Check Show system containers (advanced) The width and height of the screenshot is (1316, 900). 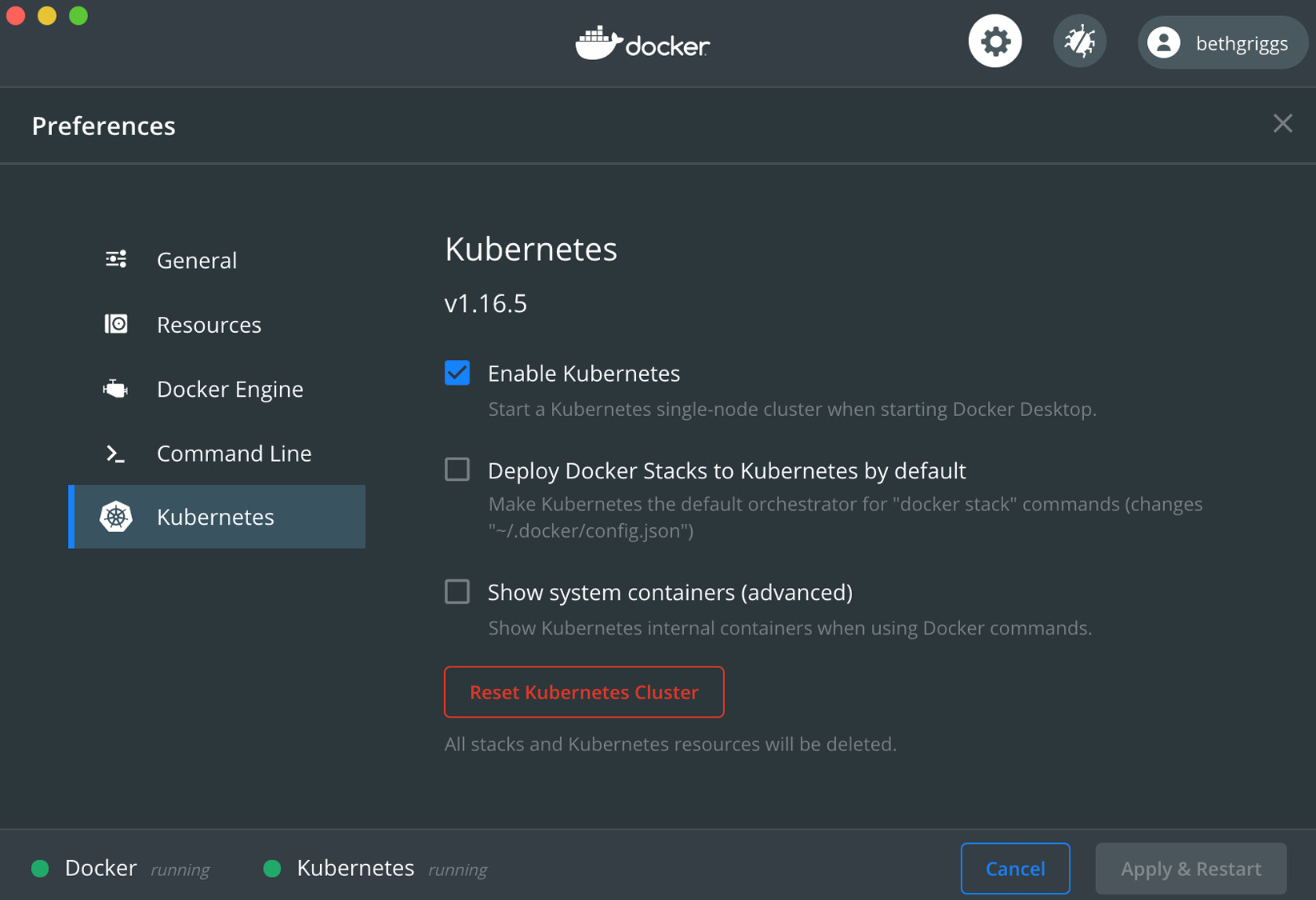pyautogui.click(x=457, y=591)
